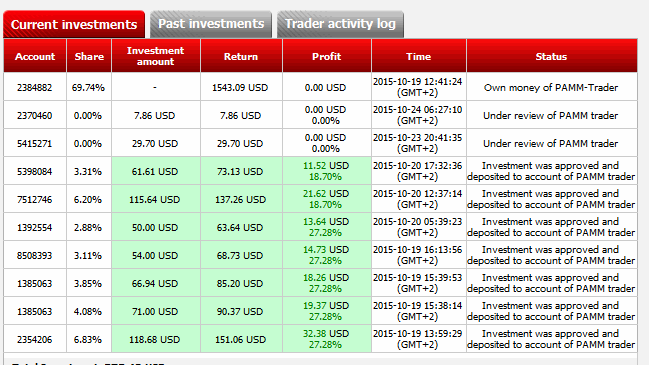
Task: Click the Share column header
Action: pos(89,56)
